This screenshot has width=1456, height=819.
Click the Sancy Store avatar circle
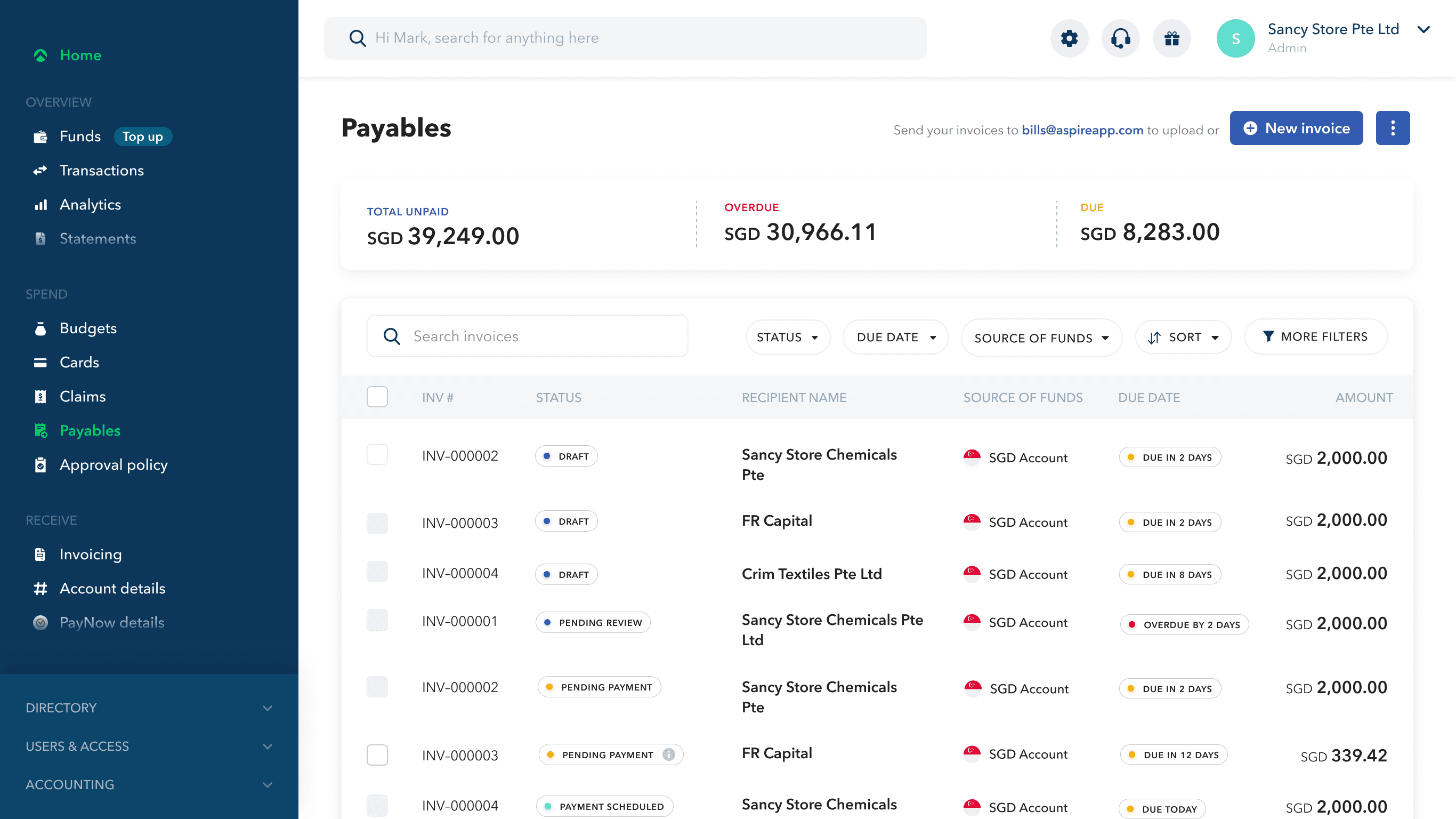click(1235, 38)
